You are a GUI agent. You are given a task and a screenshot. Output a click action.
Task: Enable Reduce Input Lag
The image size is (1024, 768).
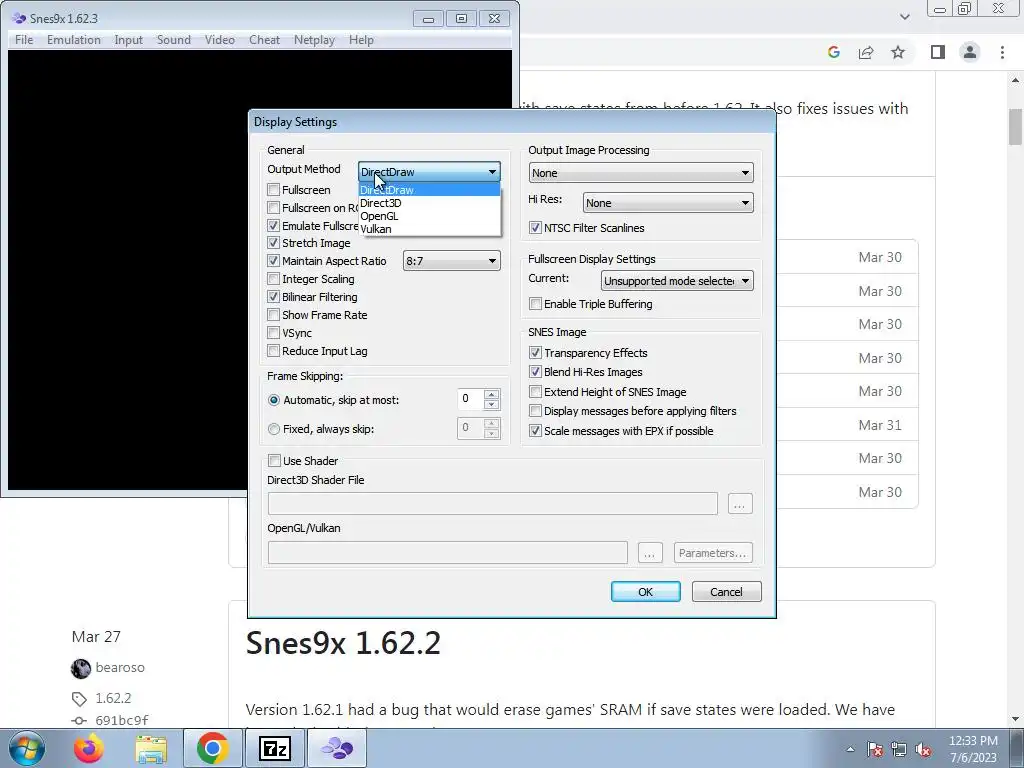274,351
